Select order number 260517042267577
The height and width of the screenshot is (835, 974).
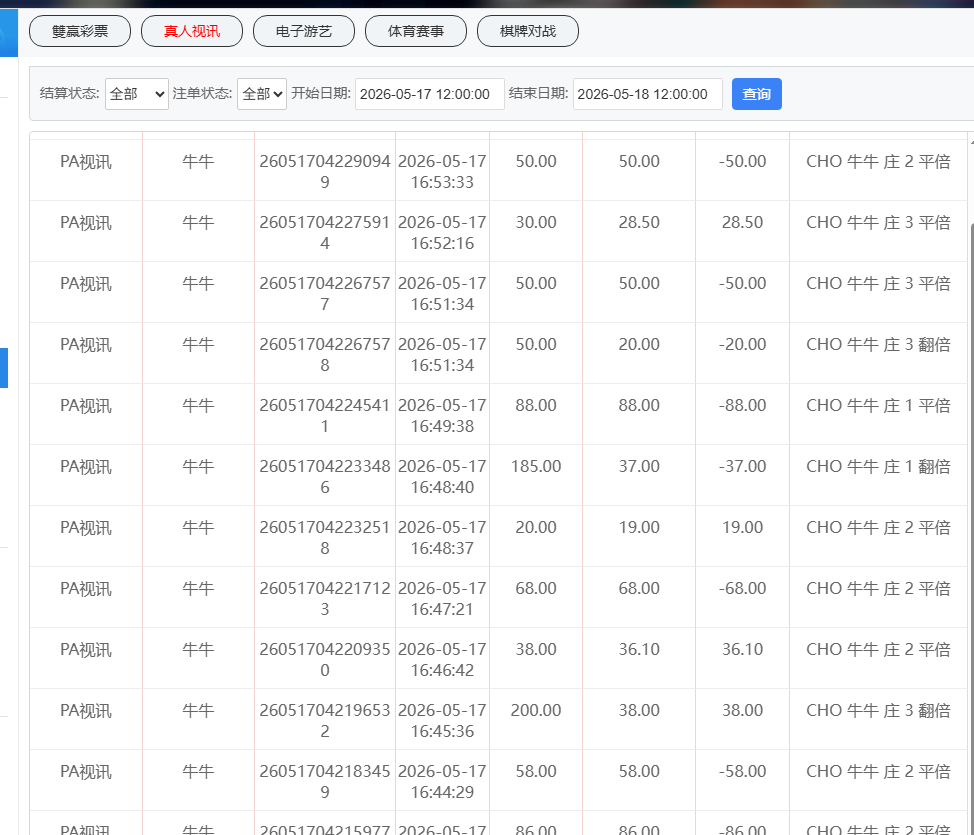(x=325, y=293)
